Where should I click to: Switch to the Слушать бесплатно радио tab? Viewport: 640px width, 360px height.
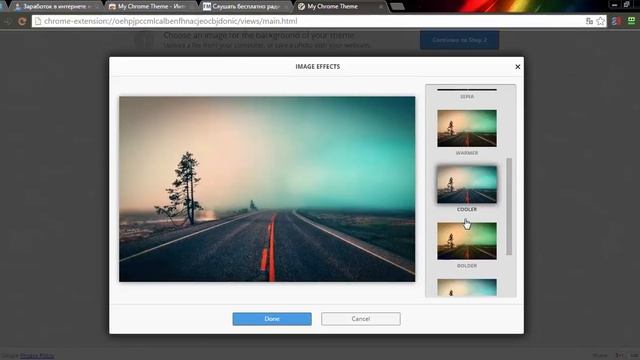tap(245, 7)
